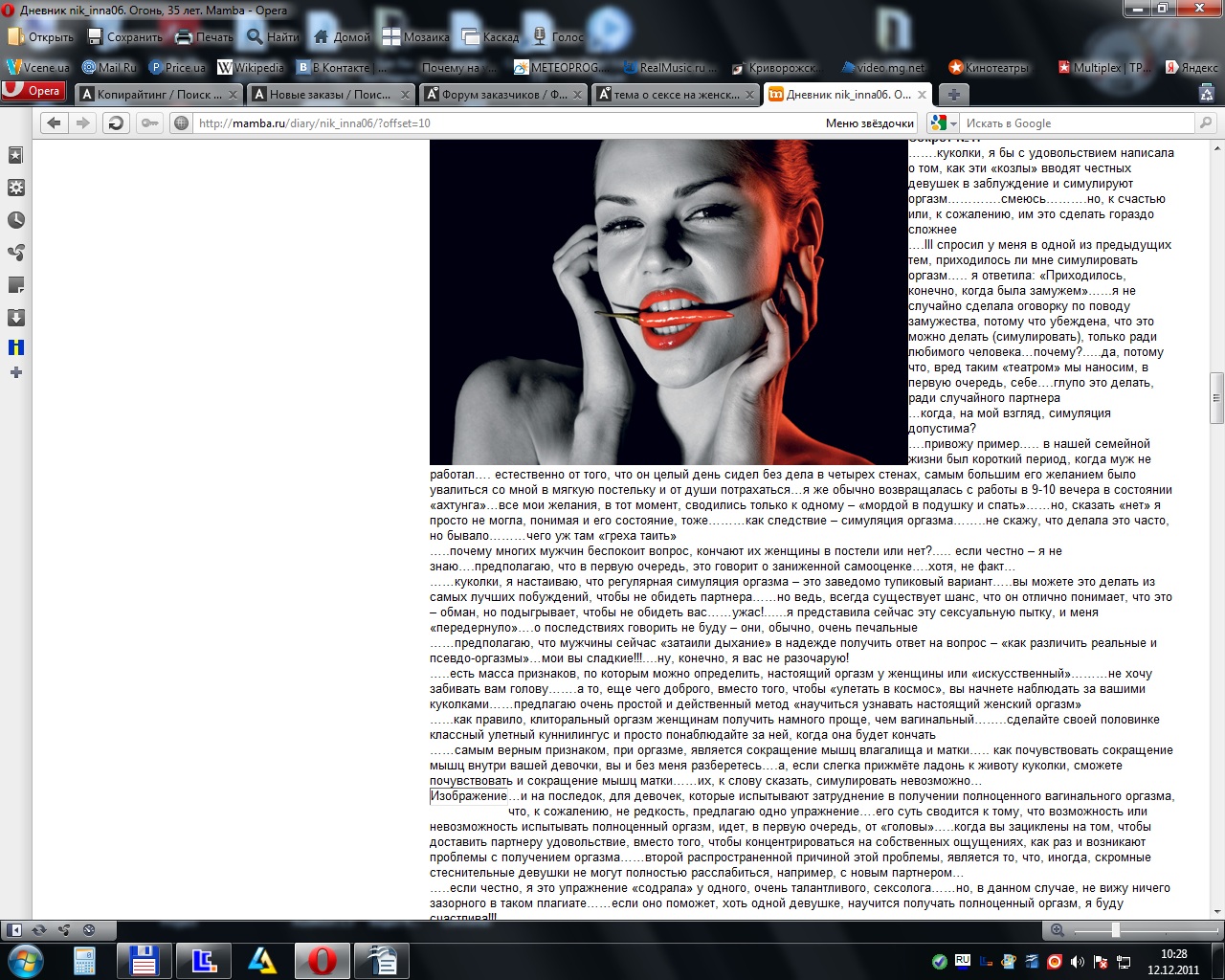Open the closed tabs trash icon
Viewport: 1225px width, 980px height.
coord(1207,94)
